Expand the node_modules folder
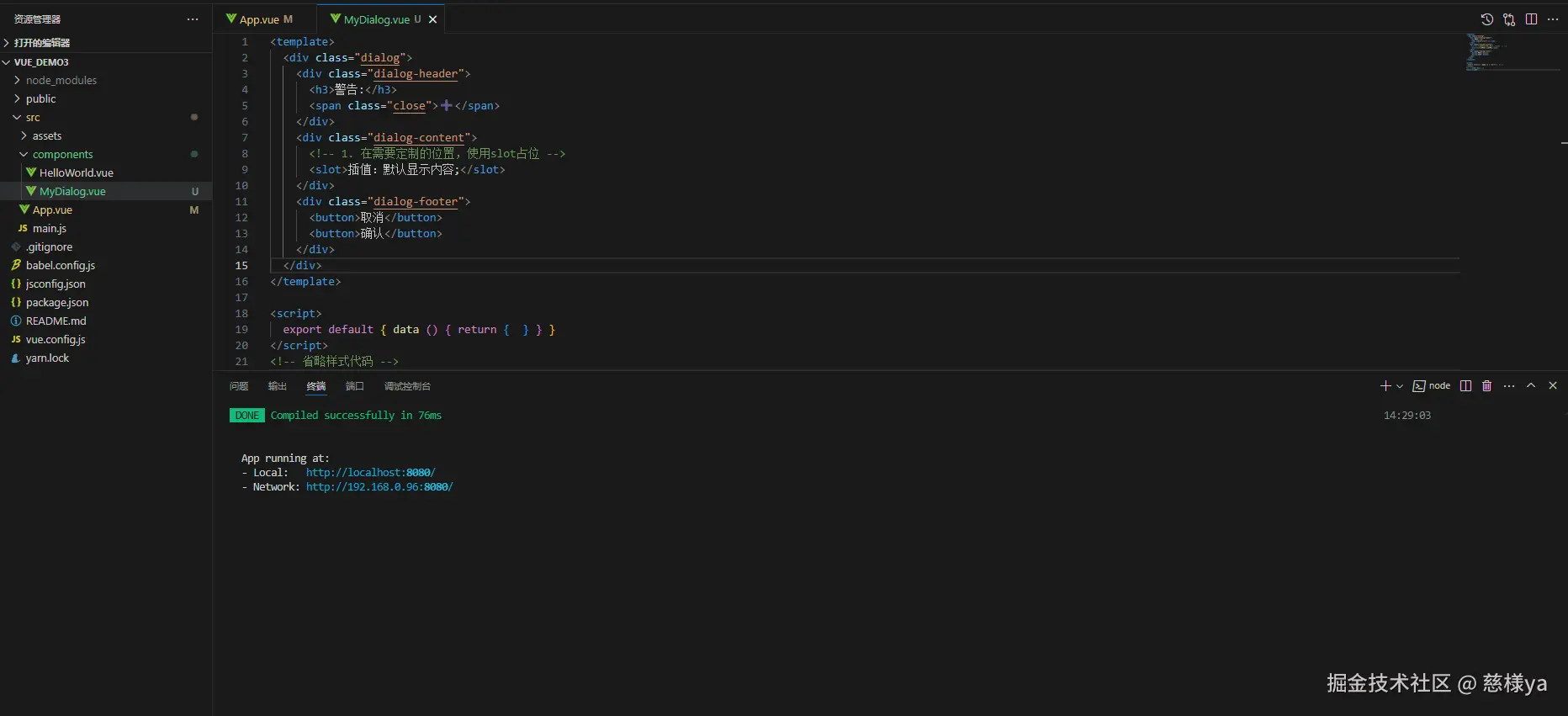This screenshot has width=1568, height=716. click(106, 81)
